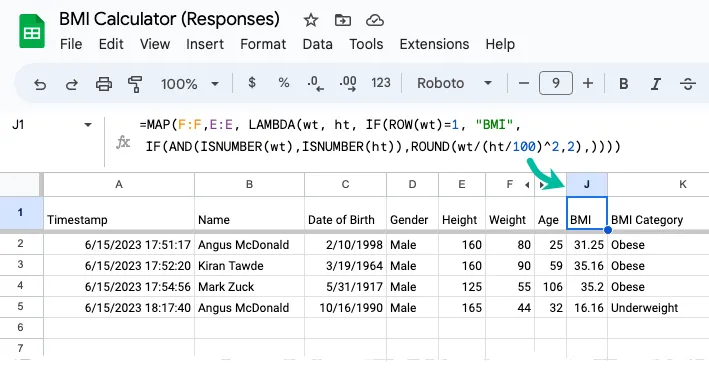Open more number formats (123)
Image resolution: width=709 pixels, height=375 pixels.
pos(381,83)
